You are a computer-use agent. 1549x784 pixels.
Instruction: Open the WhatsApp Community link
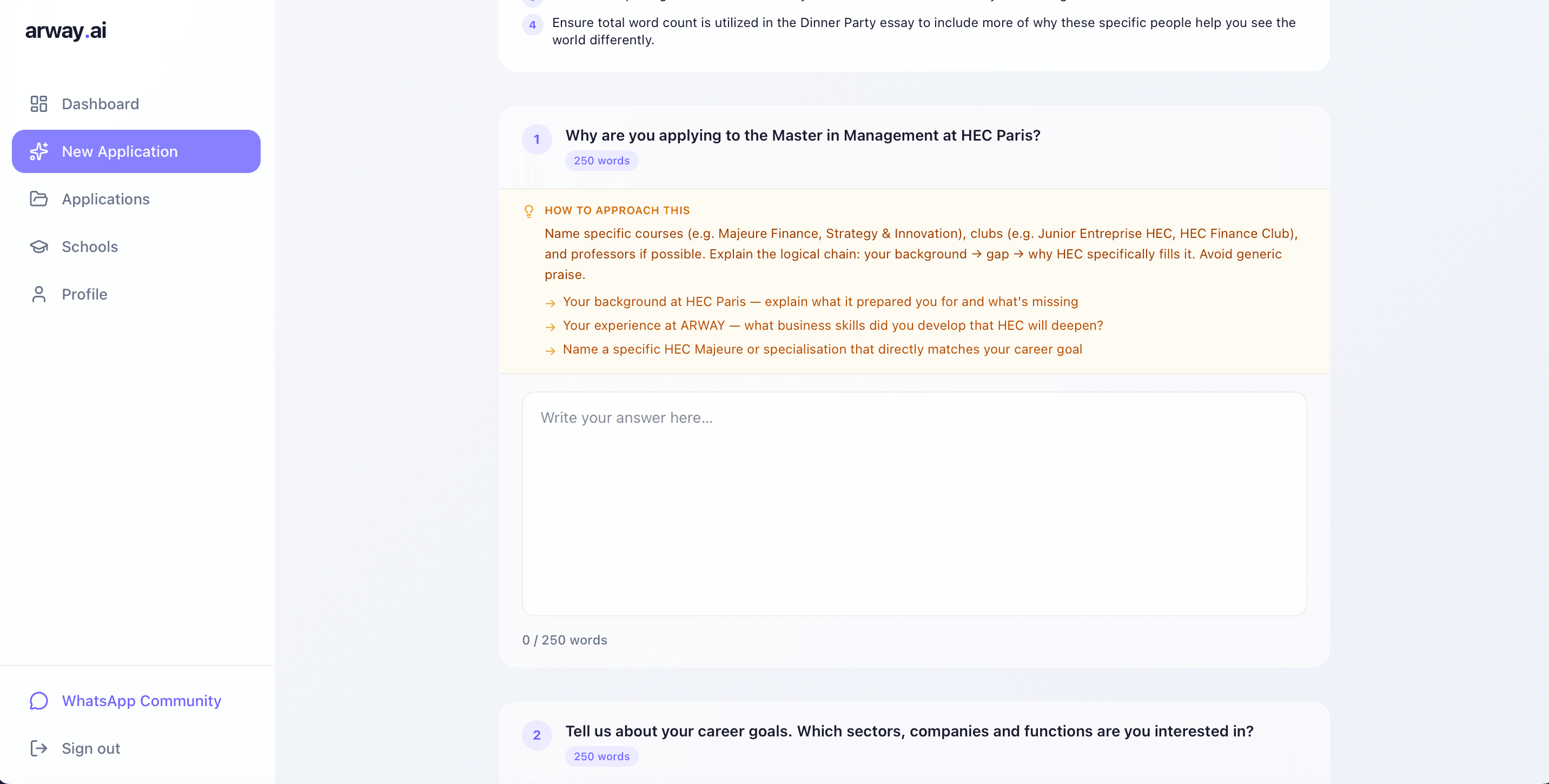(x=141, y=701)
